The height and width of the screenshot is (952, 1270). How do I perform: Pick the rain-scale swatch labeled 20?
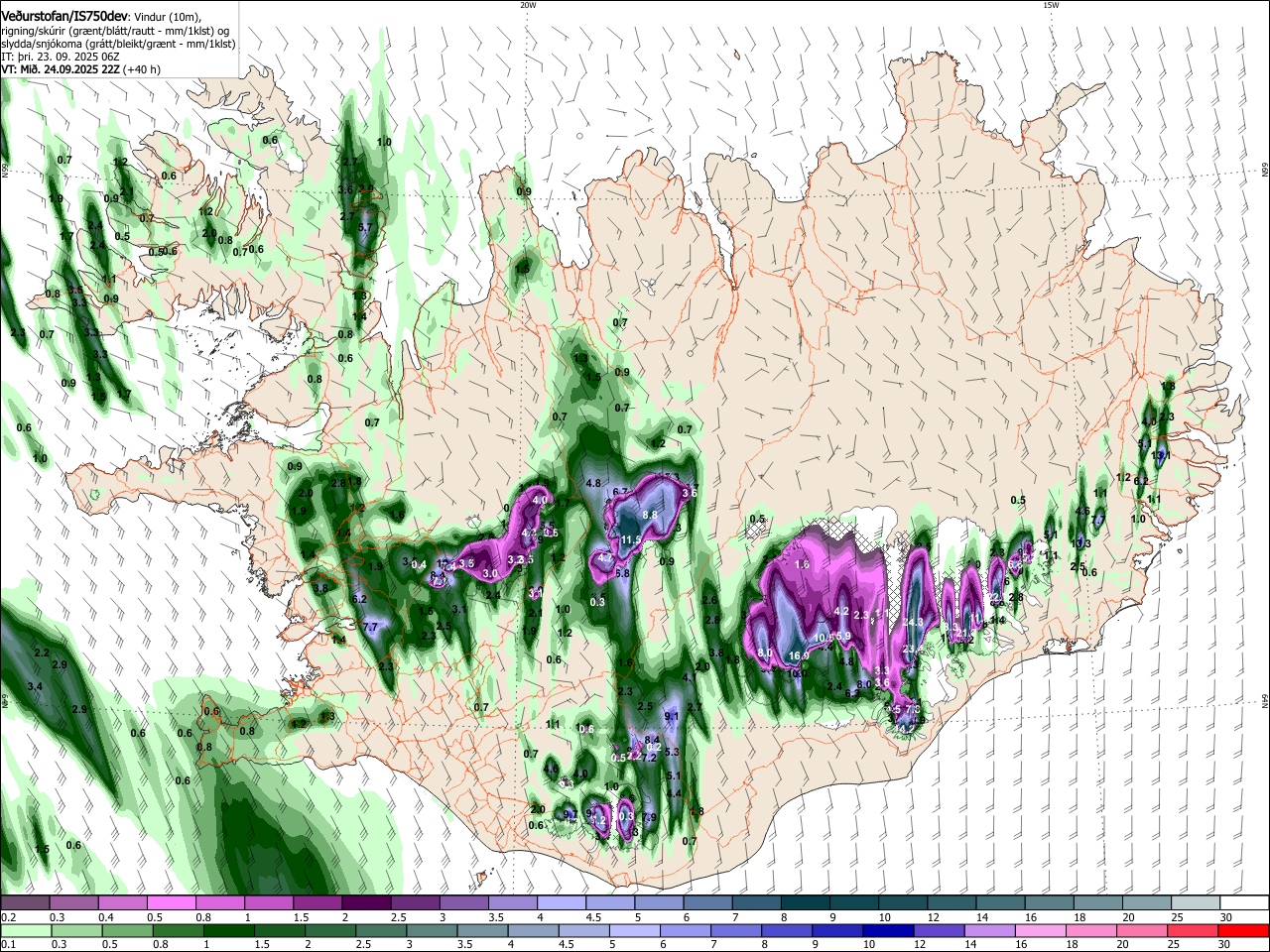(1142, 931)
